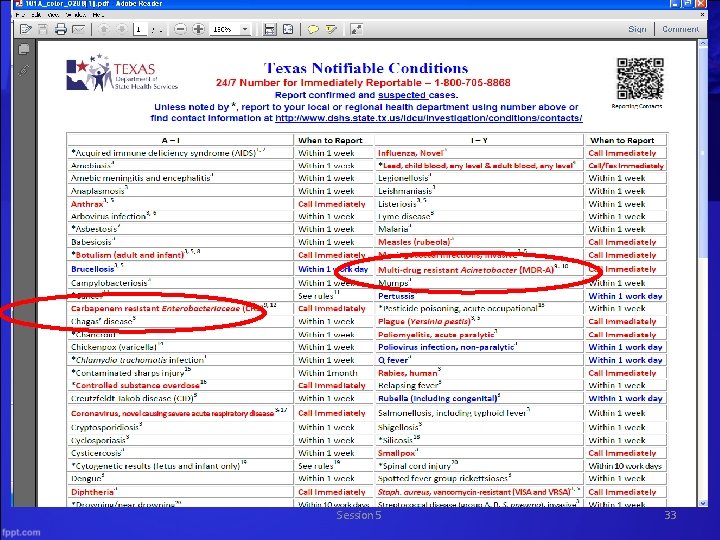This screenshot has height=540, width=720.
Task: Click the 'Texas Notifiable Conditions' title
Action: pyautogui.click(x=366, y=68)
